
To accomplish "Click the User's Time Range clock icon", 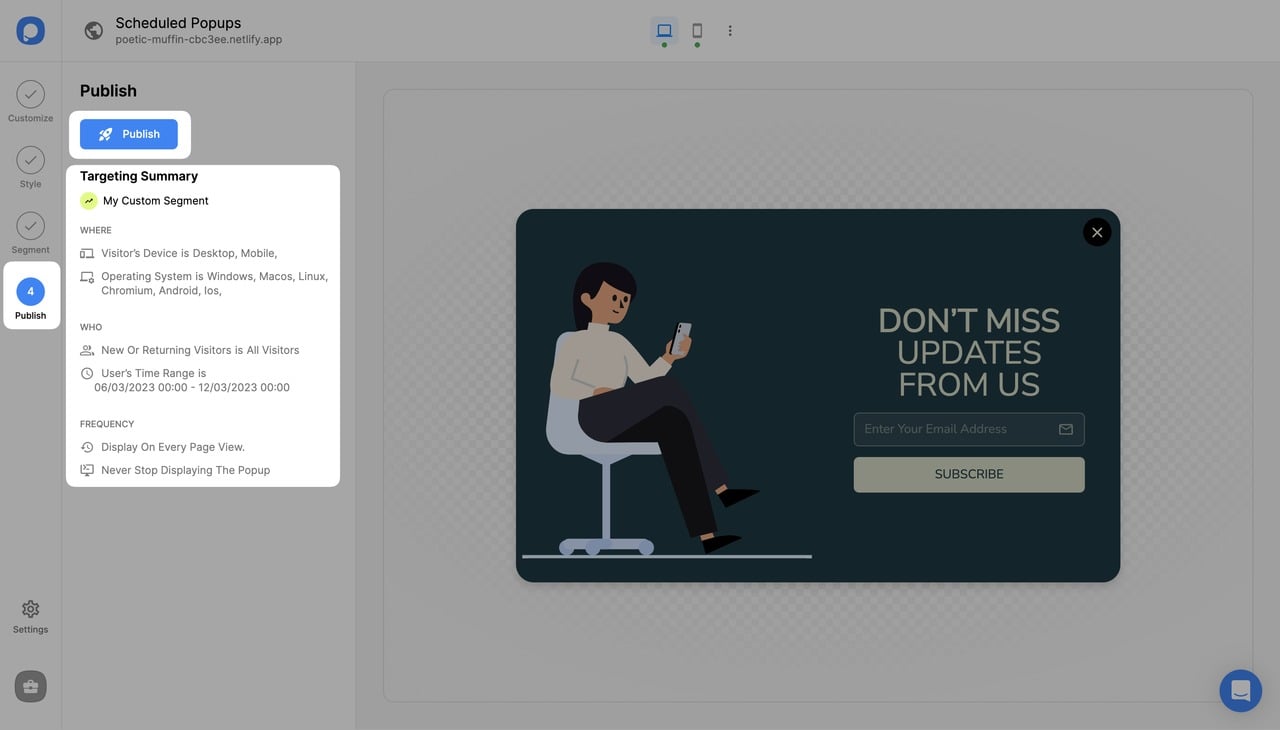I will point(87,373).
